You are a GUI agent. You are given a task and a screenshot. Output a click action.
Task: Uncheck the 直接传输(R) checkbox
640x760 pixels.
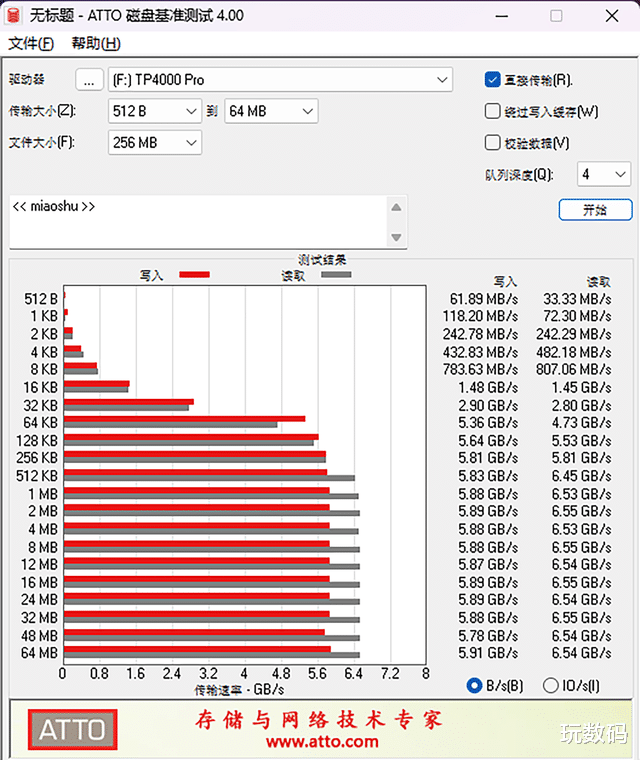coord(492,80)
